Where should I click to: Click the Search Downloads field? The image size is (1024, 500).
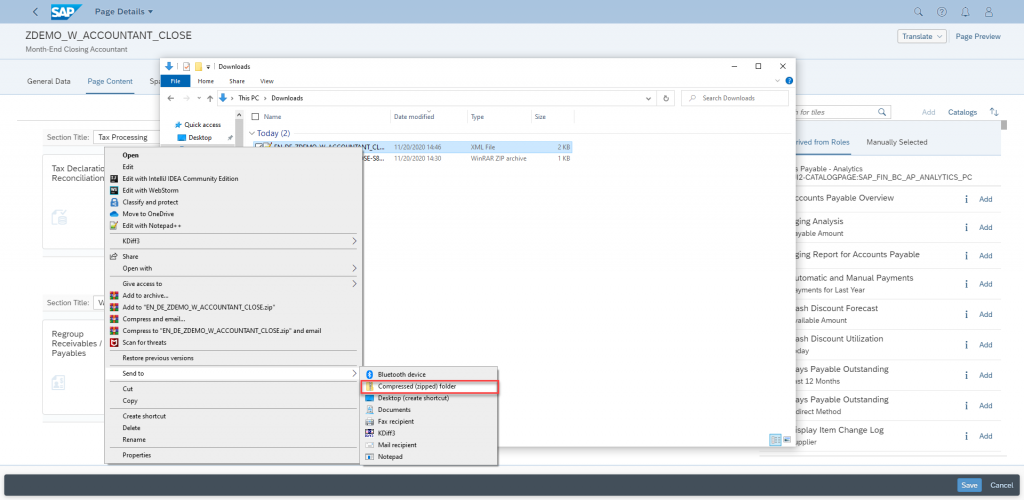coord(735,98)
